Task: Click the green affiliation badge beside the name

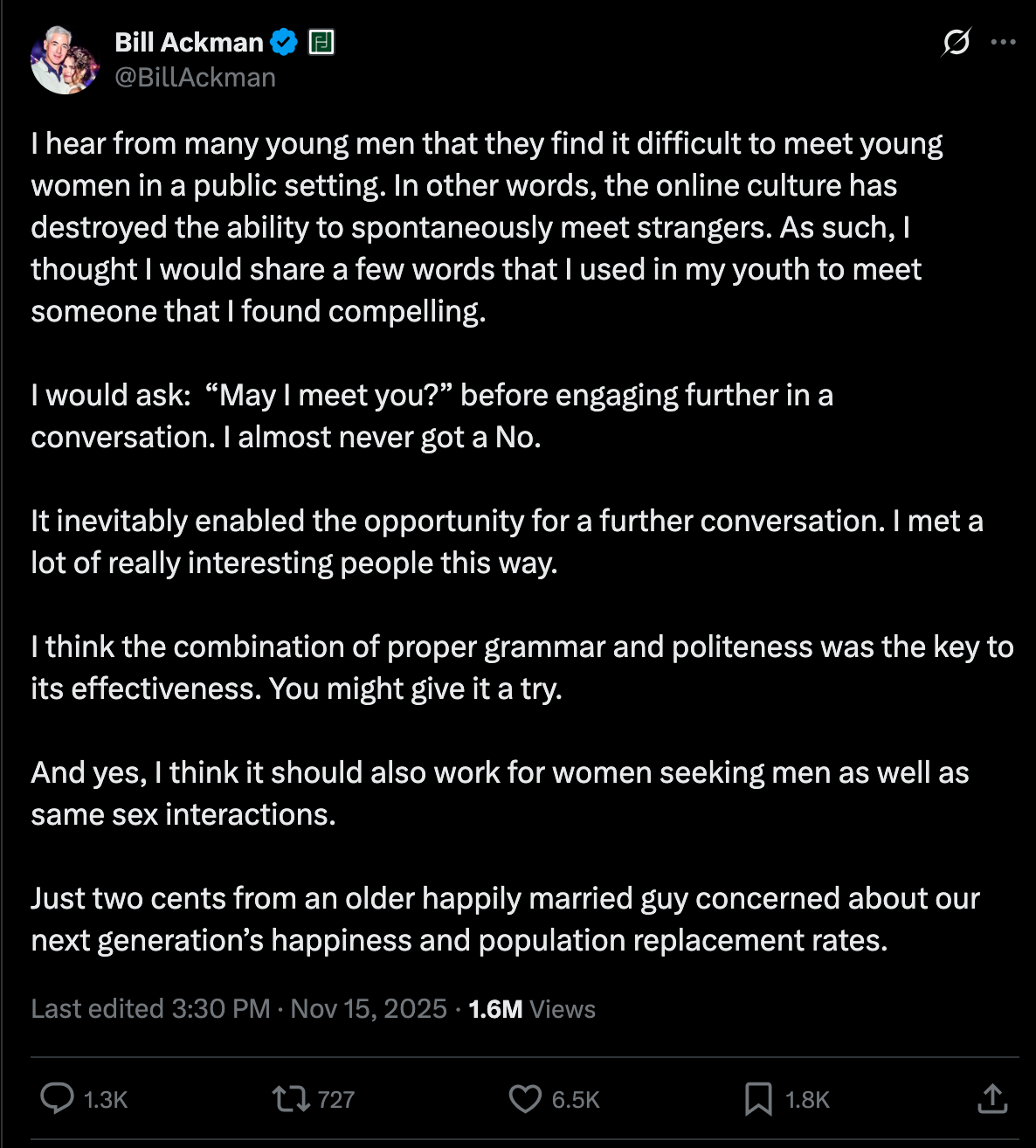Action: click(x=321, y=42)
